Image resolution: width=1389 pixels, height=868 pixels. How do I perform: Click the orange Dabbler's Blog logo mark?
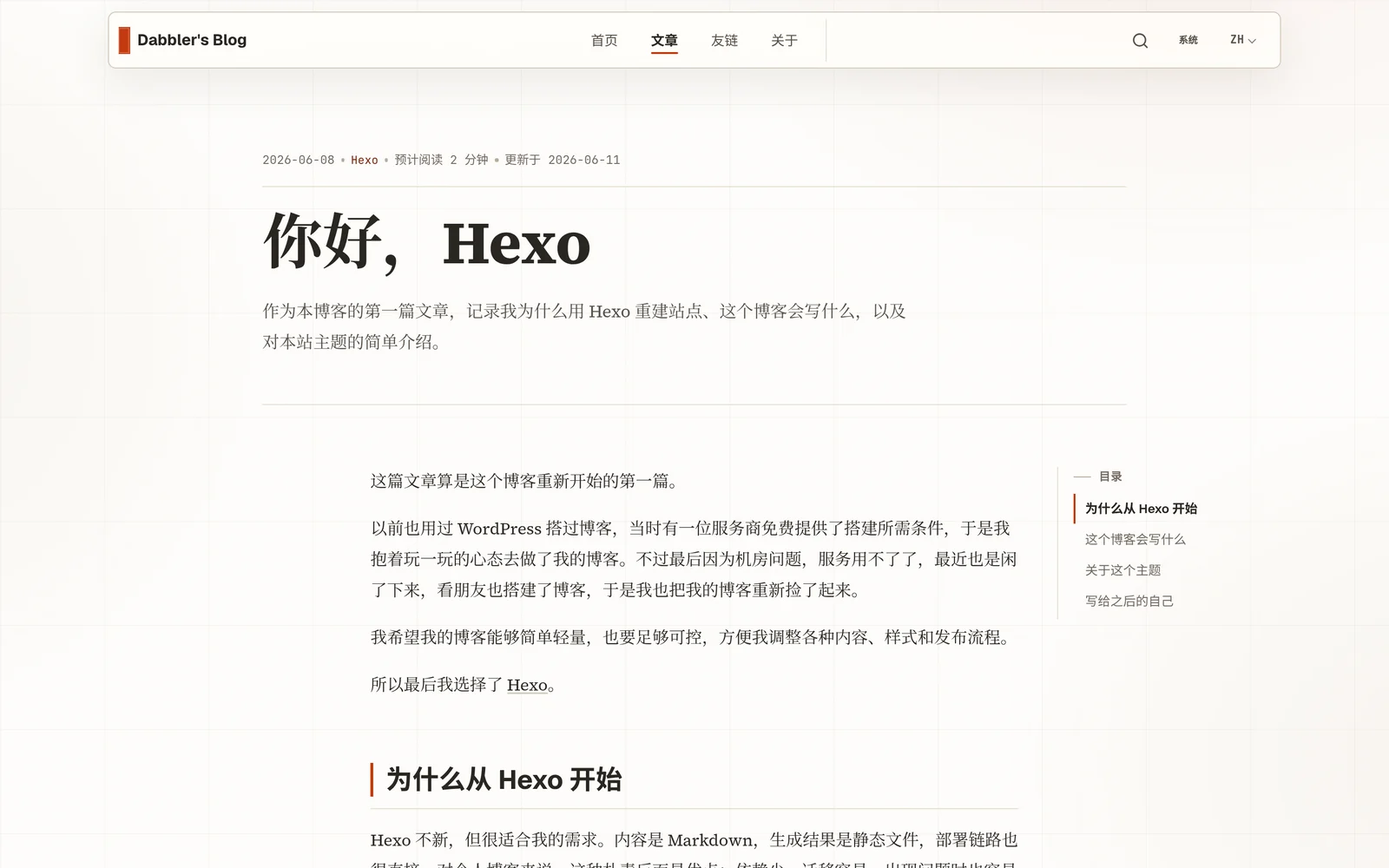pos(124,40)
